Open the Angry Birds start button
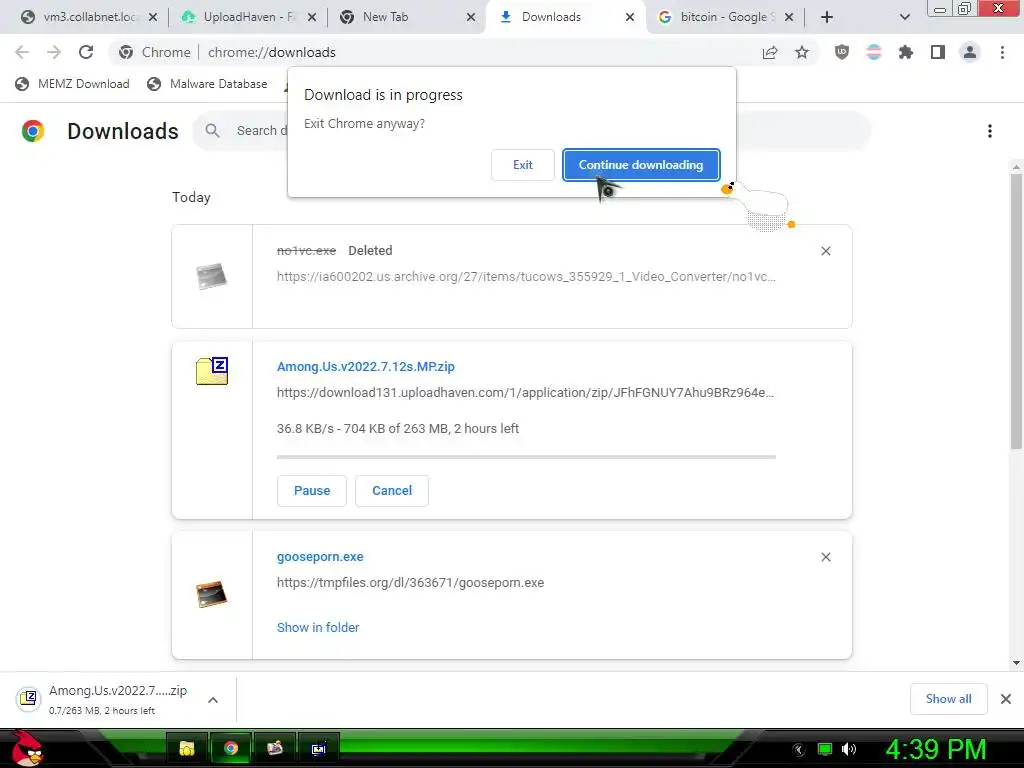This screenshot has width=1024, height=768. [27, 748]
